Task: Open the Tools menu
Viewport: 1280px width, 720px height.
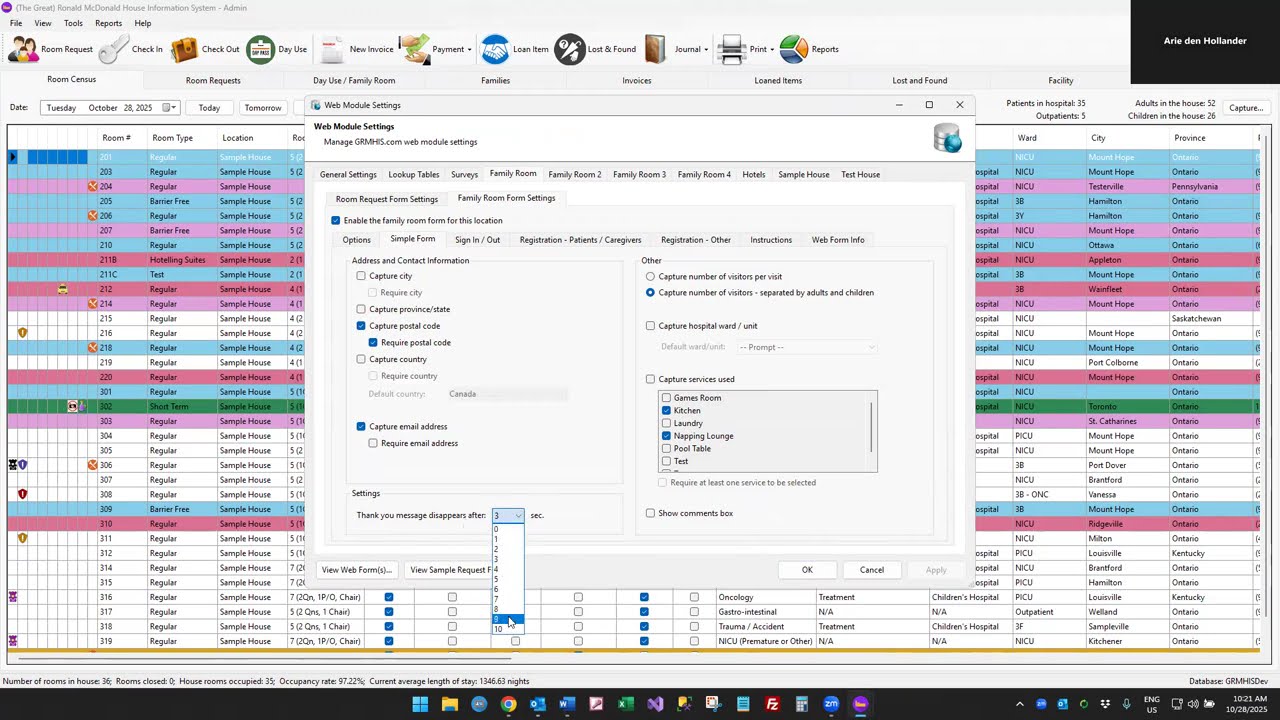Action: tap(73, 23)
